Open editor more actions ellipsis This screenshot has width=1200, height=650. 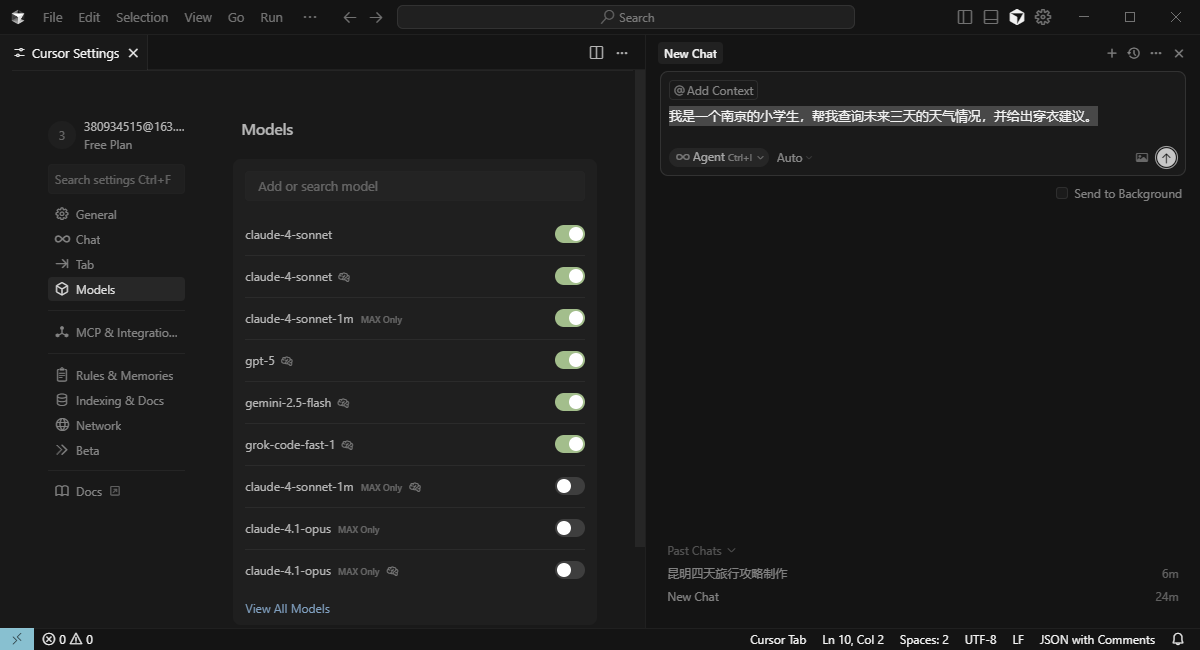pos(622,53)
